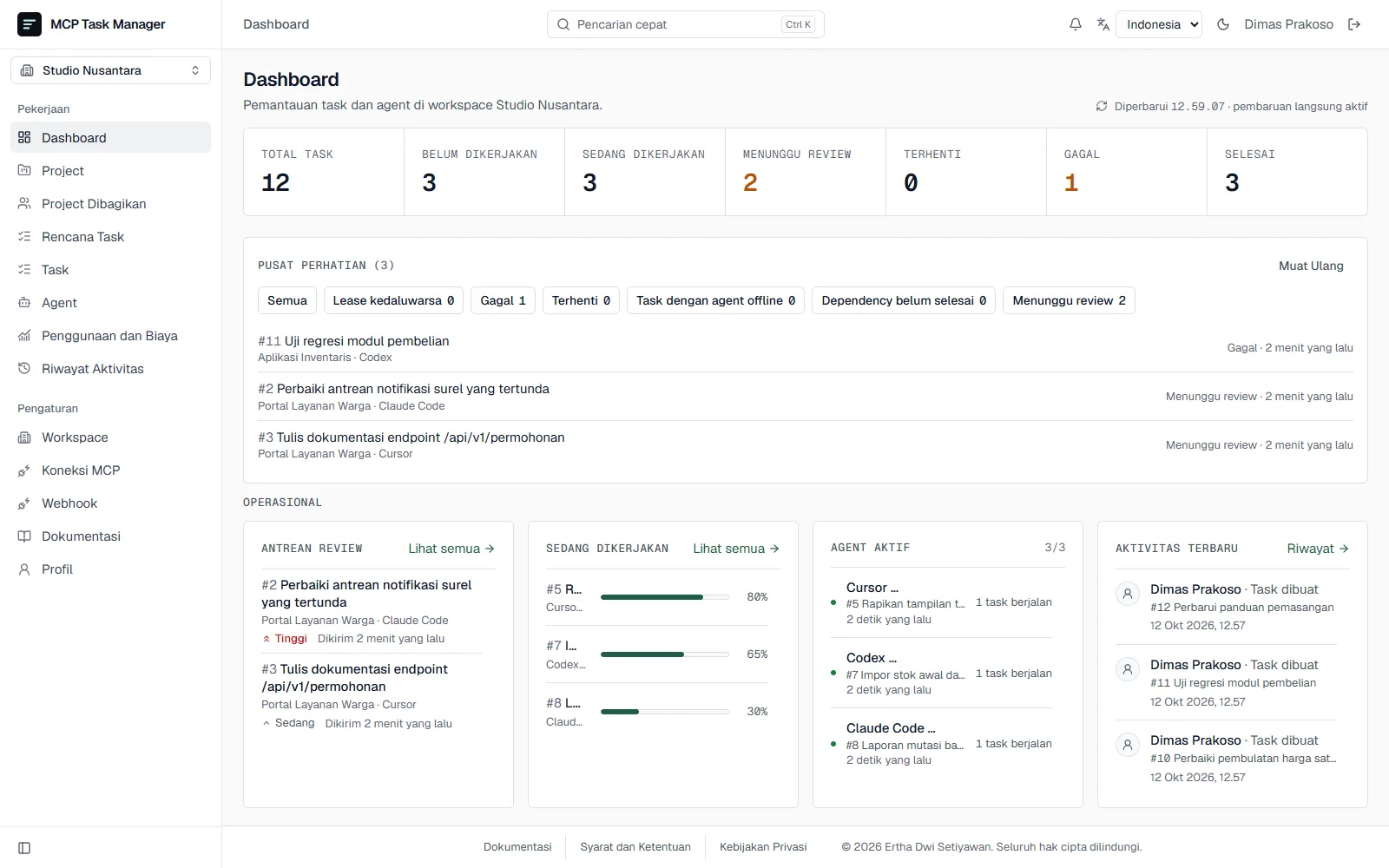The width and height of the screenshot is (1389, 868).
Task: Click the Pencarian cepat search field
Action: pyautogui.click(x=686, y=24)
